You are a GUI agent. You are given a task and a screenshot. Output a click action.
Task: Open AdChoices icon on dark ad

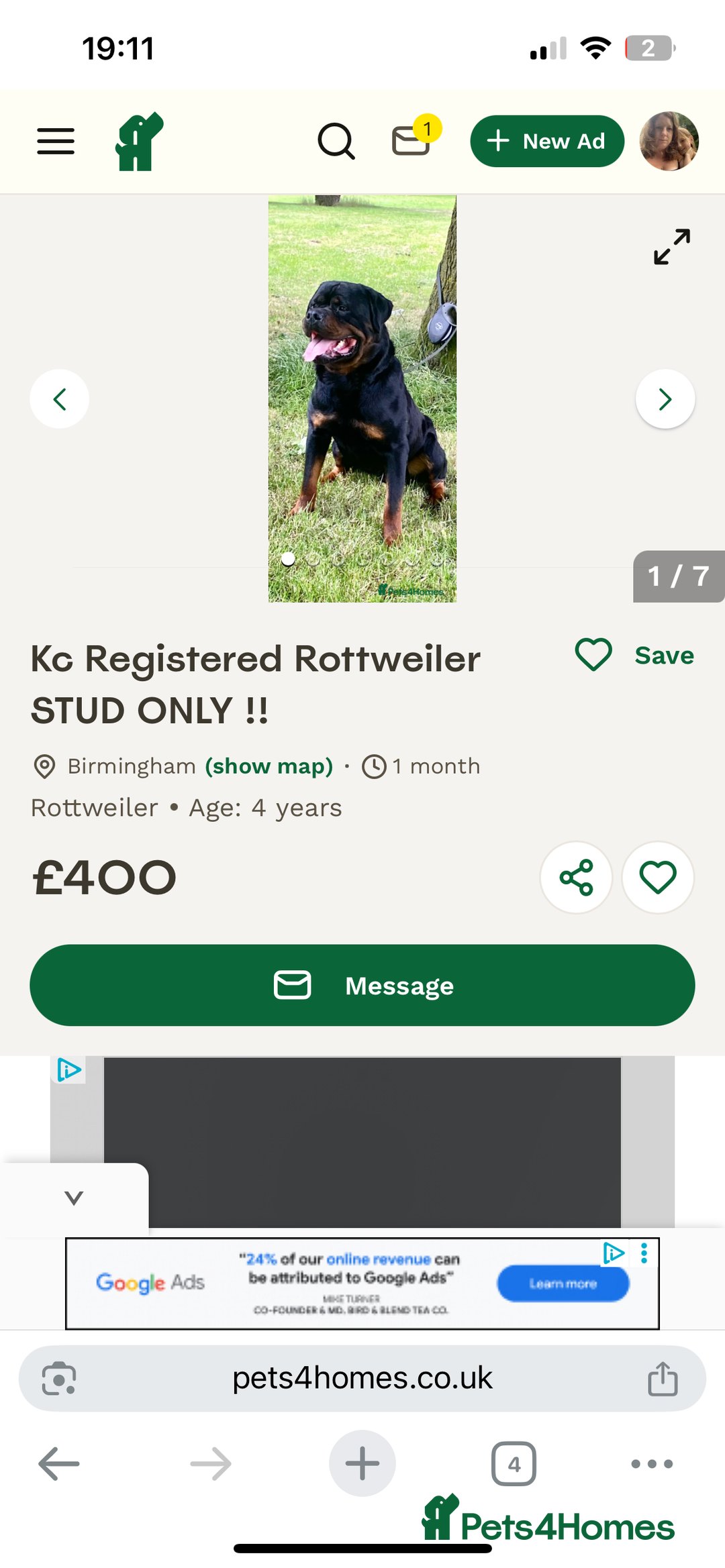point(68,1069)
